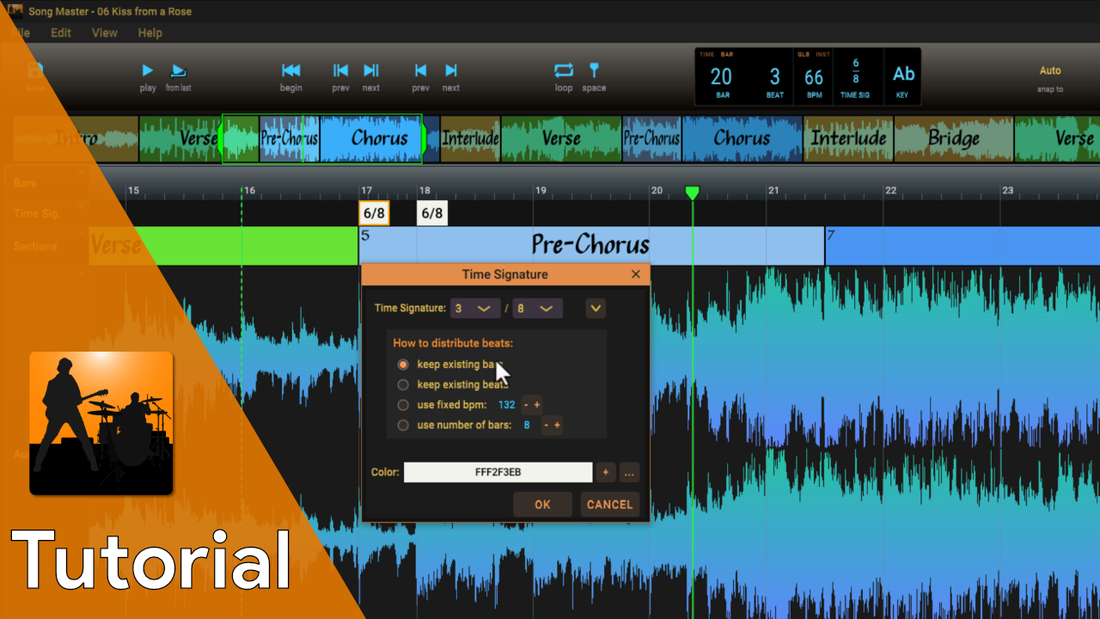Open the Edit menu
1100x619 pixels.
point(60,32)
